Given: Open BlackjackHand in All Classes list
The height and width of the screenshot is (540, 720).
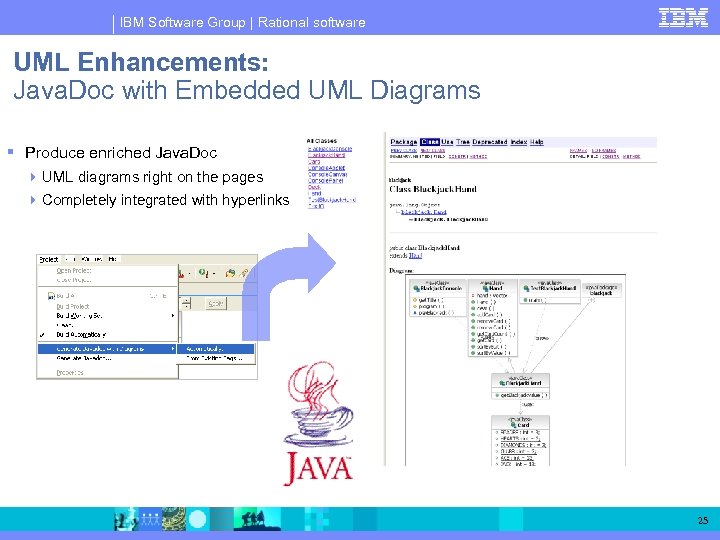Looking at the screenshot, I should pos(326,155).
